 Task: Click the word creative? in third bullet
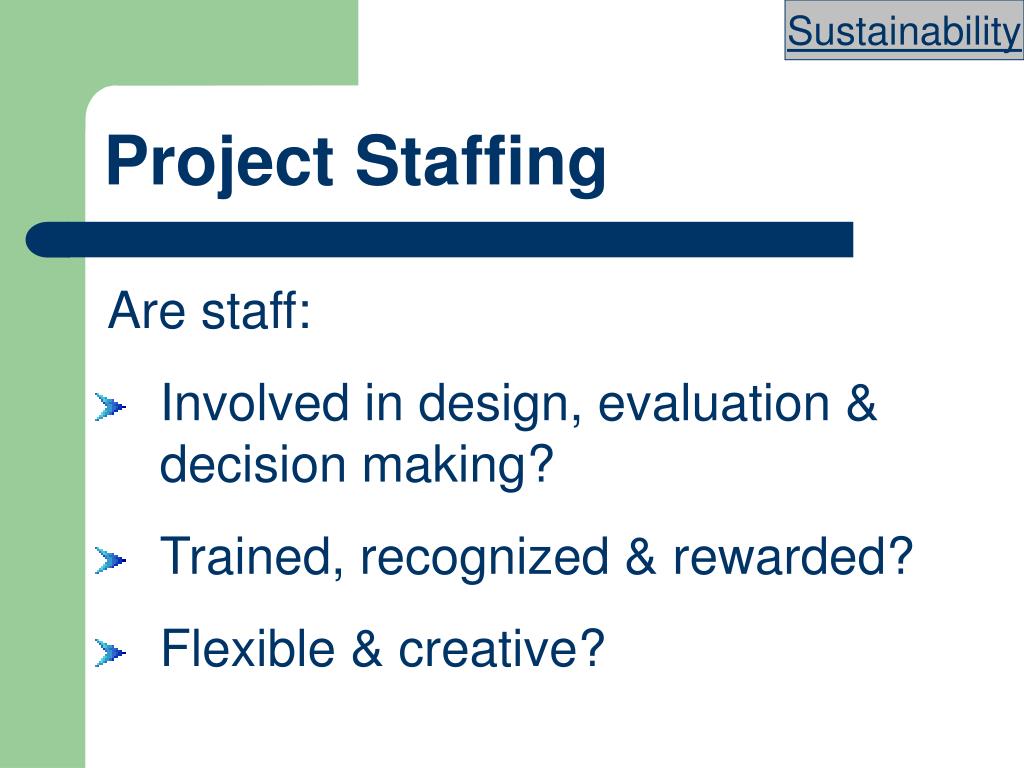pos(502,648)
